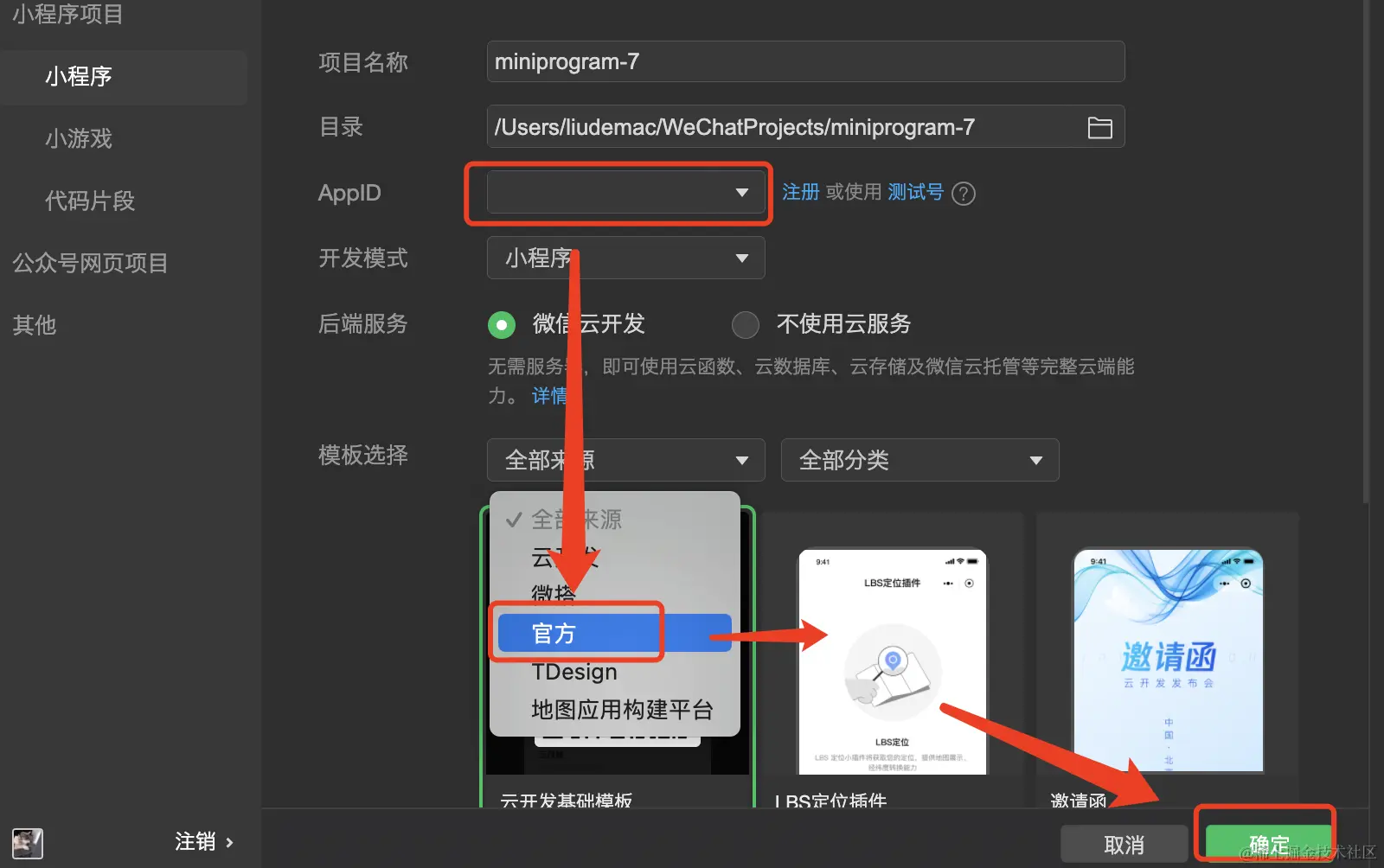Select the 微信云开发 radio button
1384x868 pixels.
tap(502, 324)
